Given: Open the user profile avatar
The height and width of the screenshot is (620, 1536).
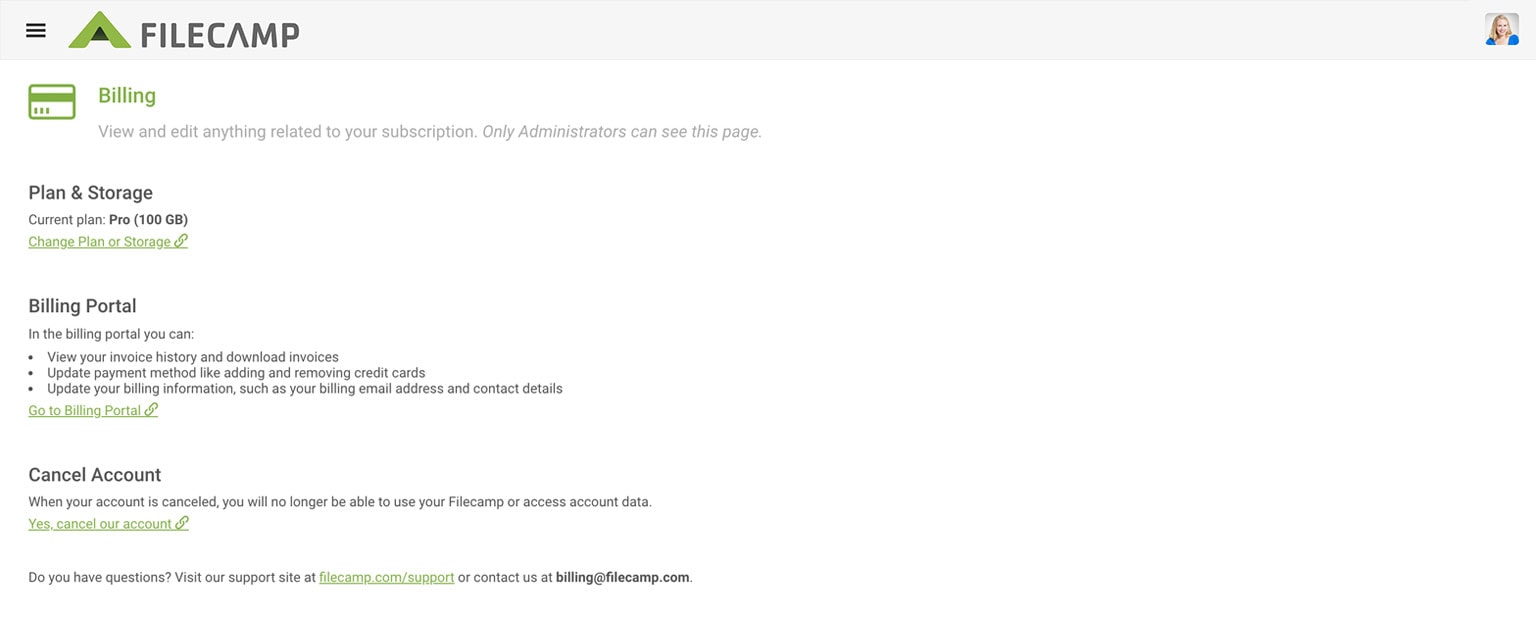Looking at the screenshot, I should (x=1501, y=30).
